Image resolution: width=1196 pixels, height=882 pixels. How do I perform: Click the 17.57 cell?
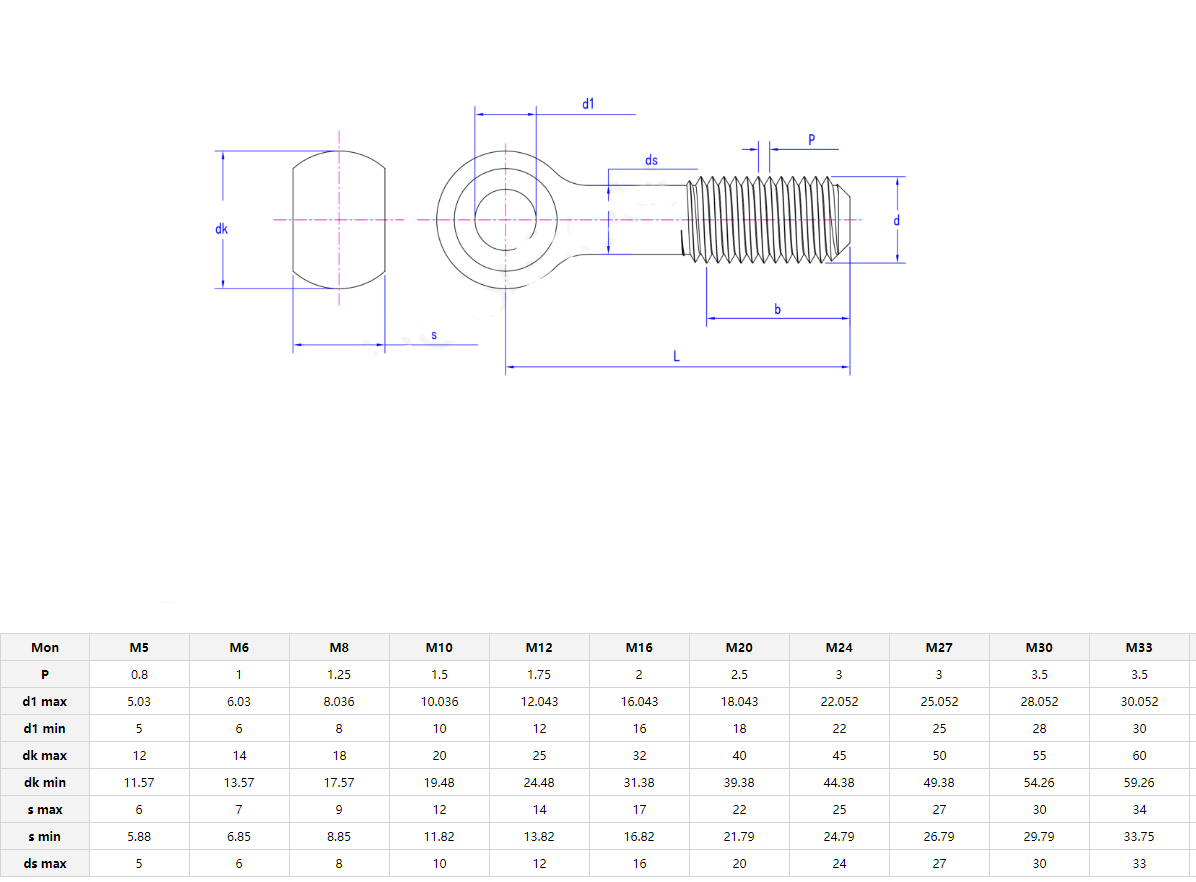[x=339, y=782]
